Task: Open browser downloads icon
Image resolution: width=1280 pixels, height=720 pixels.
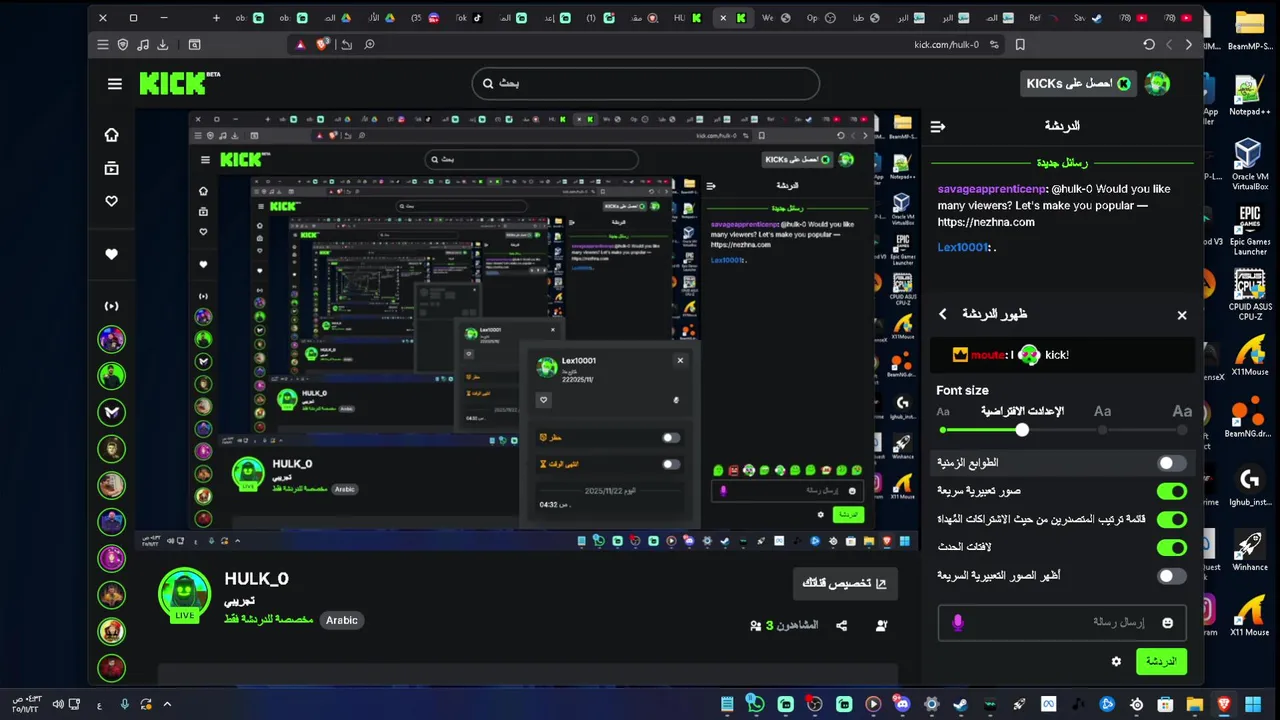Action: click(163, 44)
